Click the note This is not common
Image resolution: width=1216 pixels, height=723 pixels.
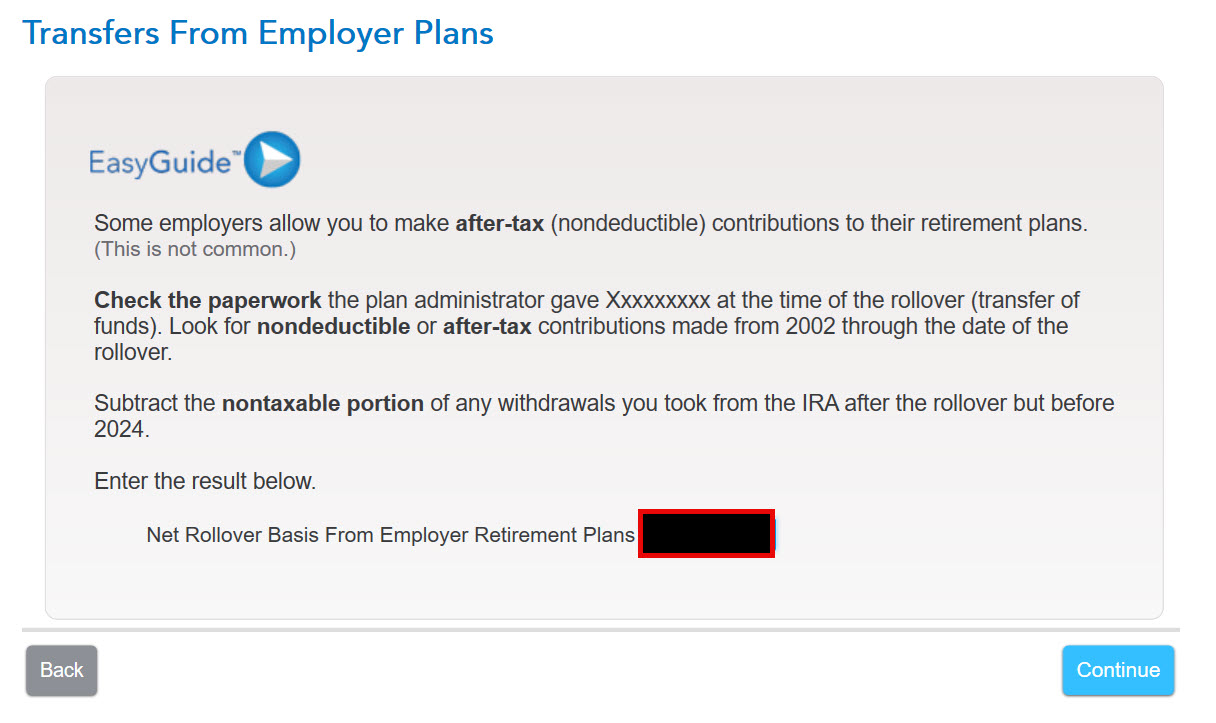coord(195,249)
